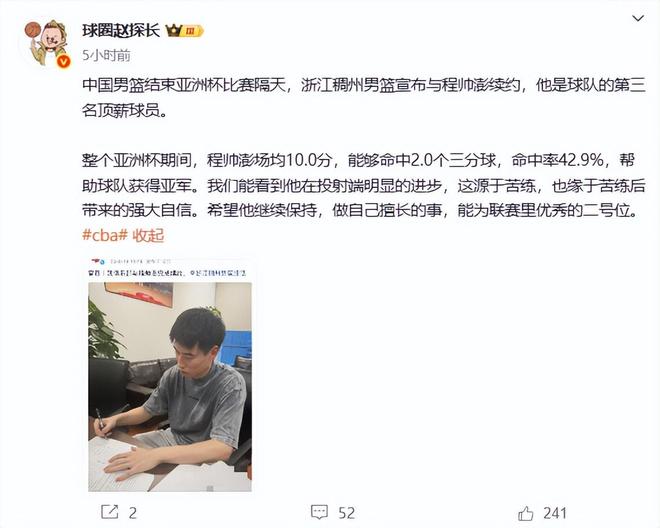Viewport: 660px width, 528px height.
Task: Like the post with thumbs-up icon
Action: [x=526, y=513]
